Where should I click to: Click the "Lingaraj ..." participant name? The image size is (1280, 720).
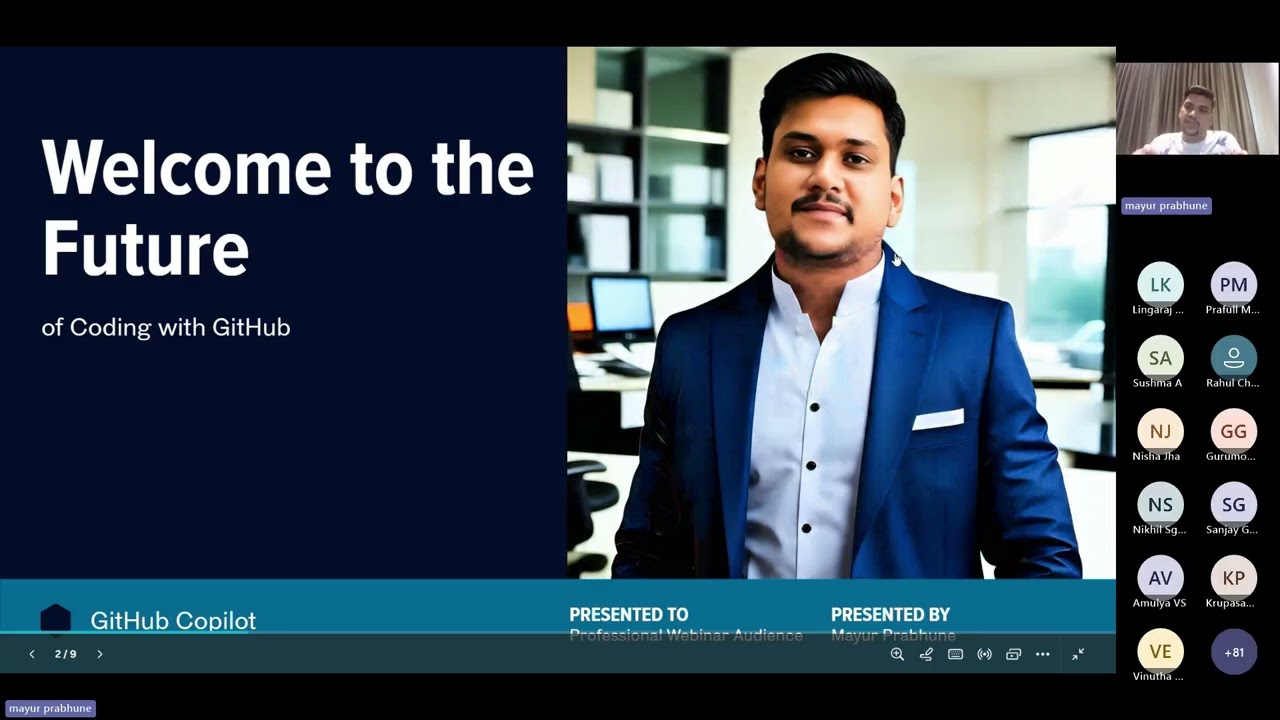click(1158, 310)
